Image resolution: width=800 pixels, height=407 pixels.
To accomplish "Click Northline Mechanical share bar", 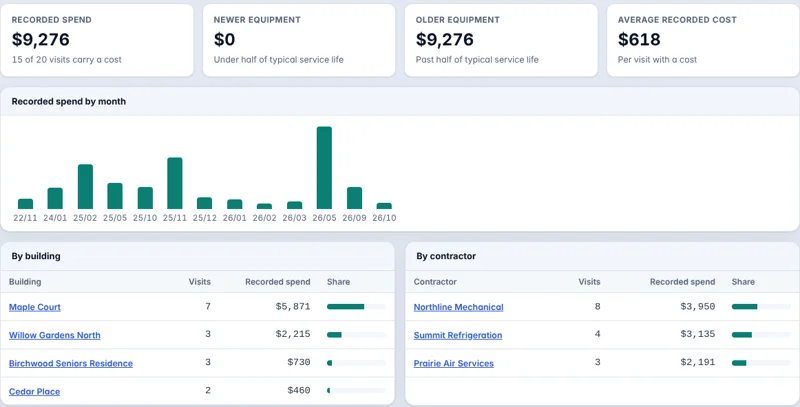I will [x=761, y=307].
